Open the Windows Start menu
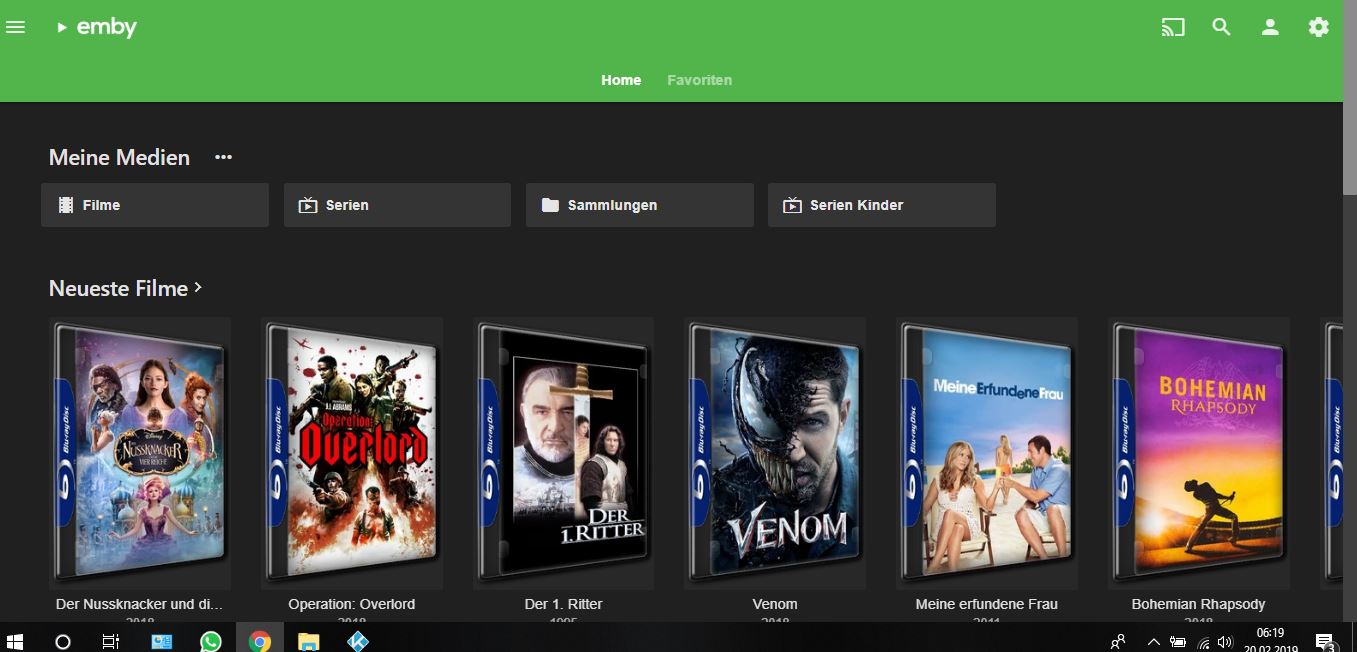1357x652 pixels. [15, 641]
